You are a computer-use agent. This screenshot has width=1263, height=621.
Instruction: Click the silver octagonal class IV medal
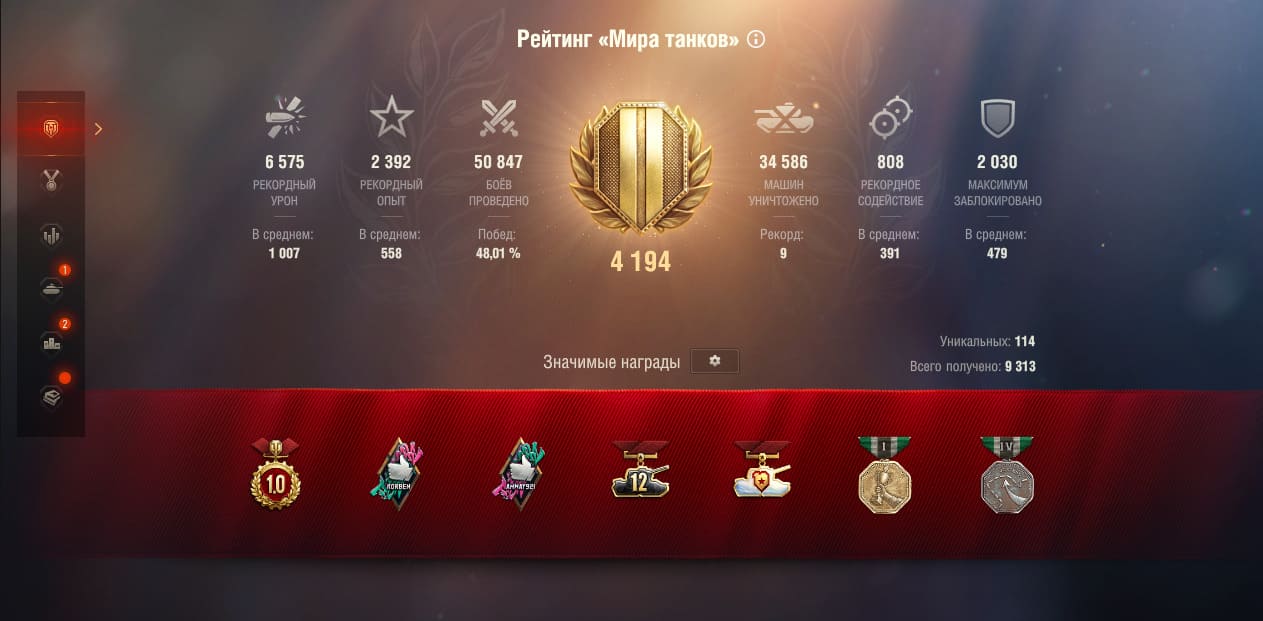pos(1007,475)
